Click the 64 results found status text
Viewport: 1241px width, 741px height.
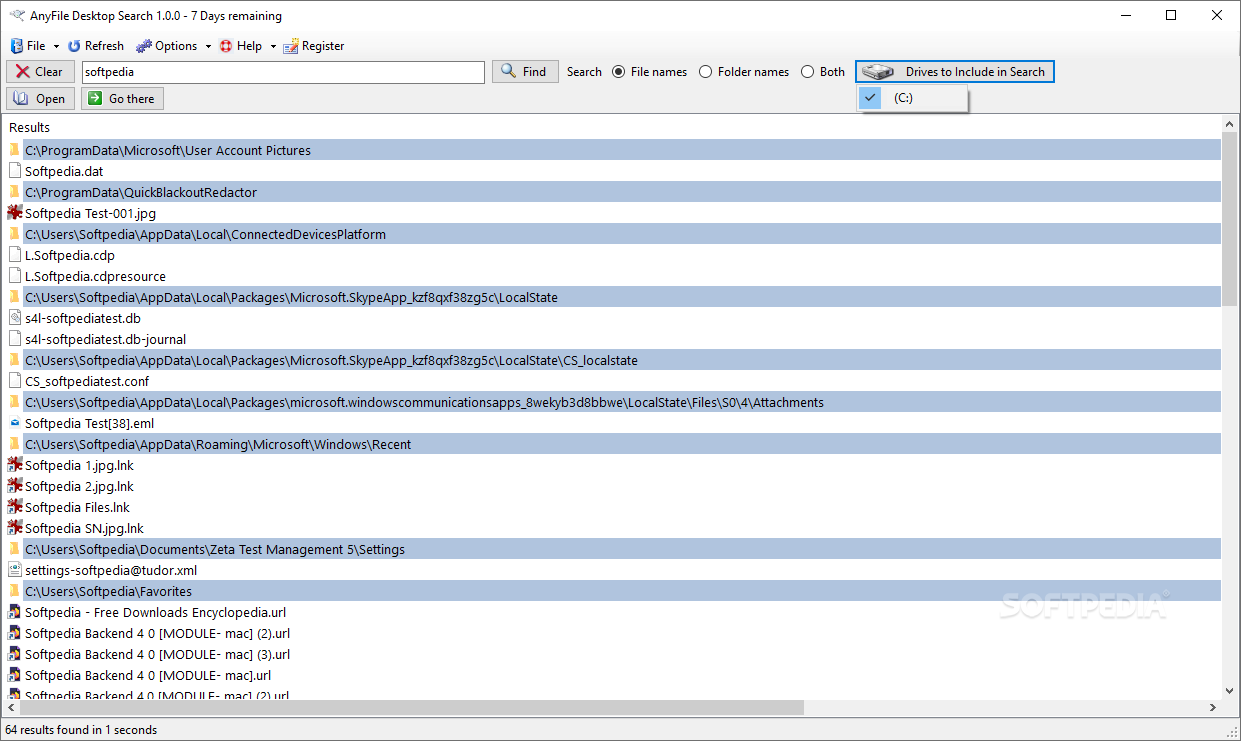coord(81,730)
